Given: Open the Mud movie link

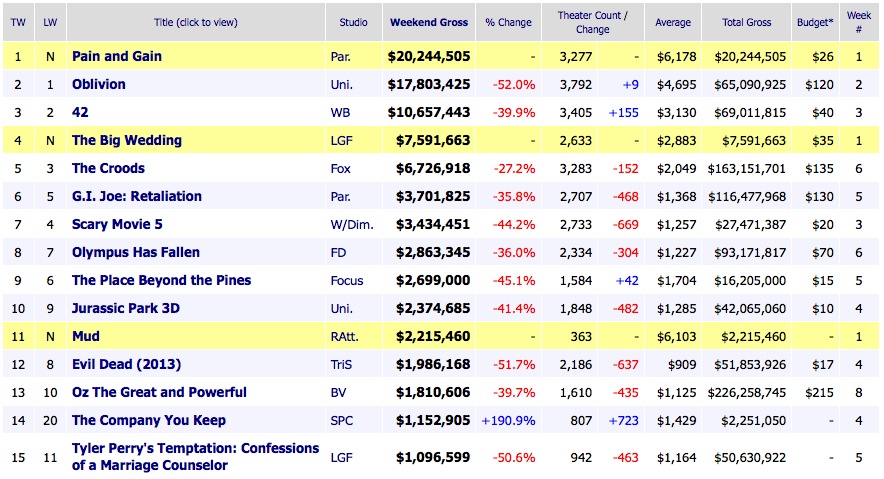Looking at the screenshot, I should [86, 337].
